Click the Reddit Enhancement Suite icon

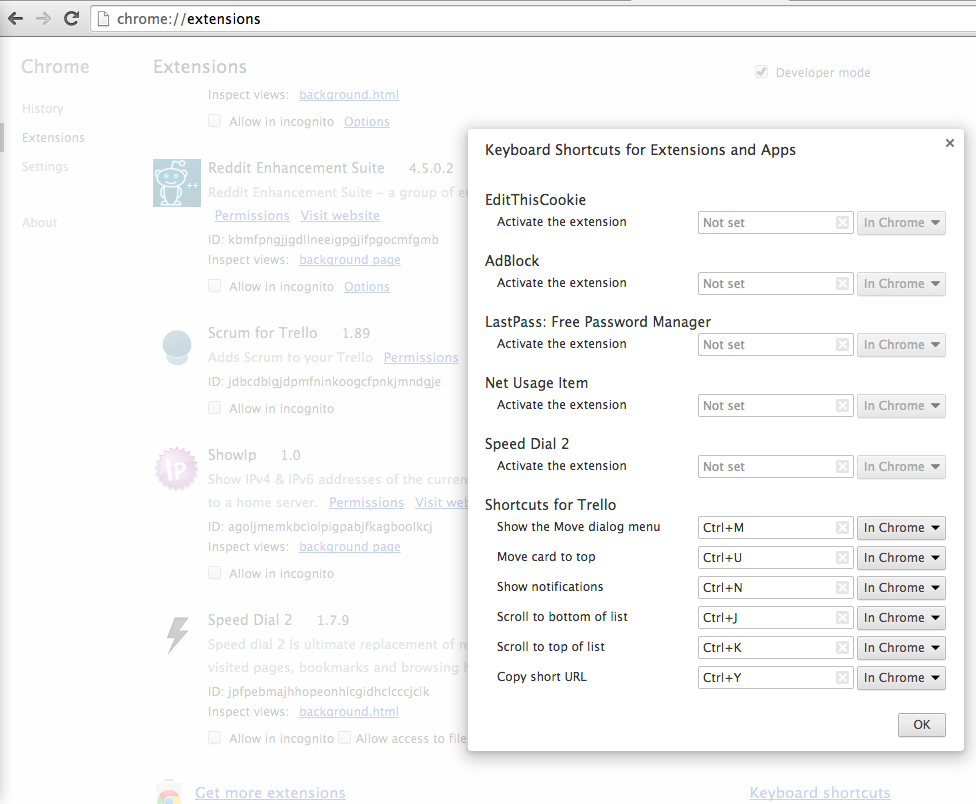pos(177,183)
